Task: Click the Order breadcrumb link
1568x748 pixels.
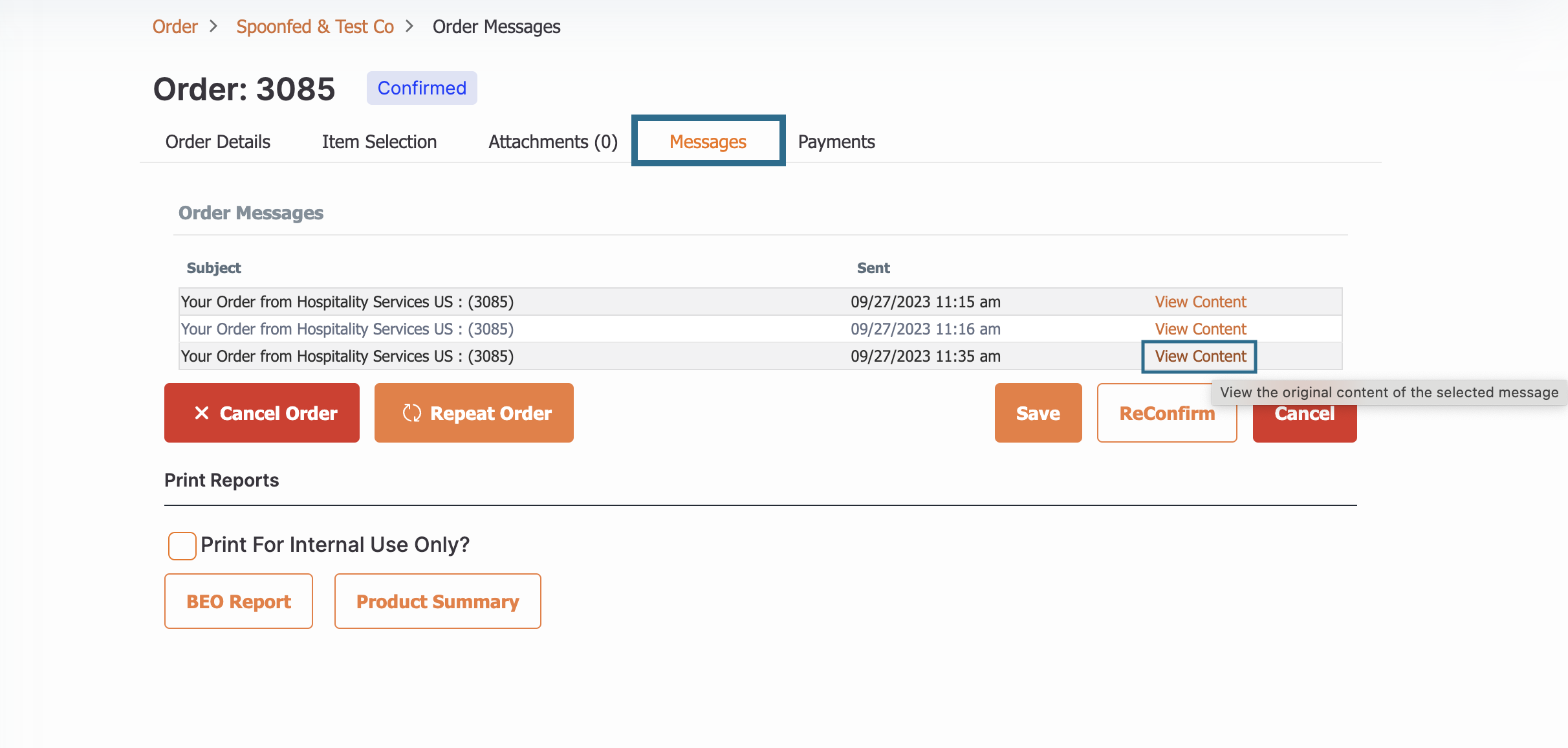Action: (x=175, y=27)
